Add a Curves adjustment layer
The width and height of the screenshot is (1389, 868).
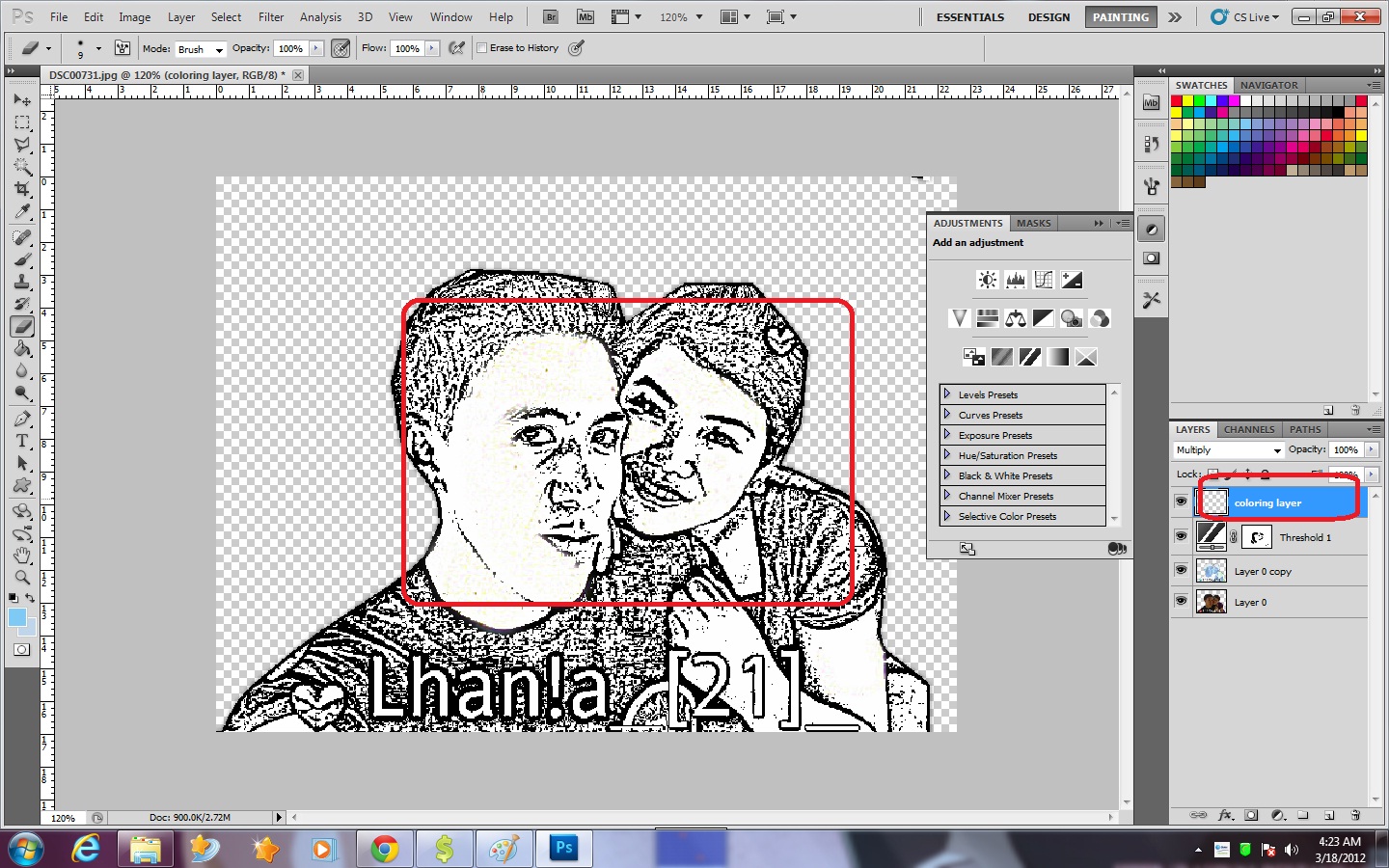(1043, 280)
